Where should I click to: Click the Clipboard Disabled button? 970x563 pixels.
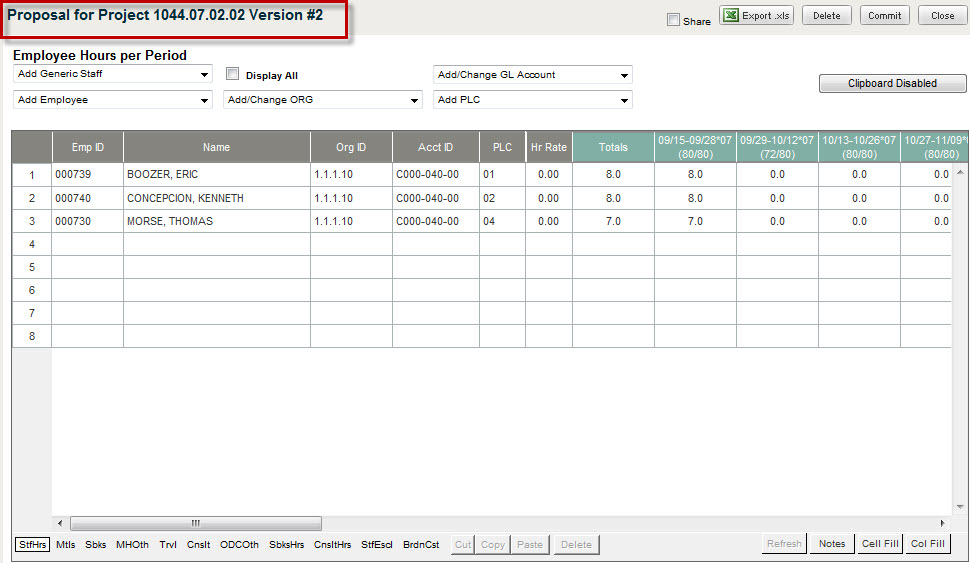pos(892,84)
